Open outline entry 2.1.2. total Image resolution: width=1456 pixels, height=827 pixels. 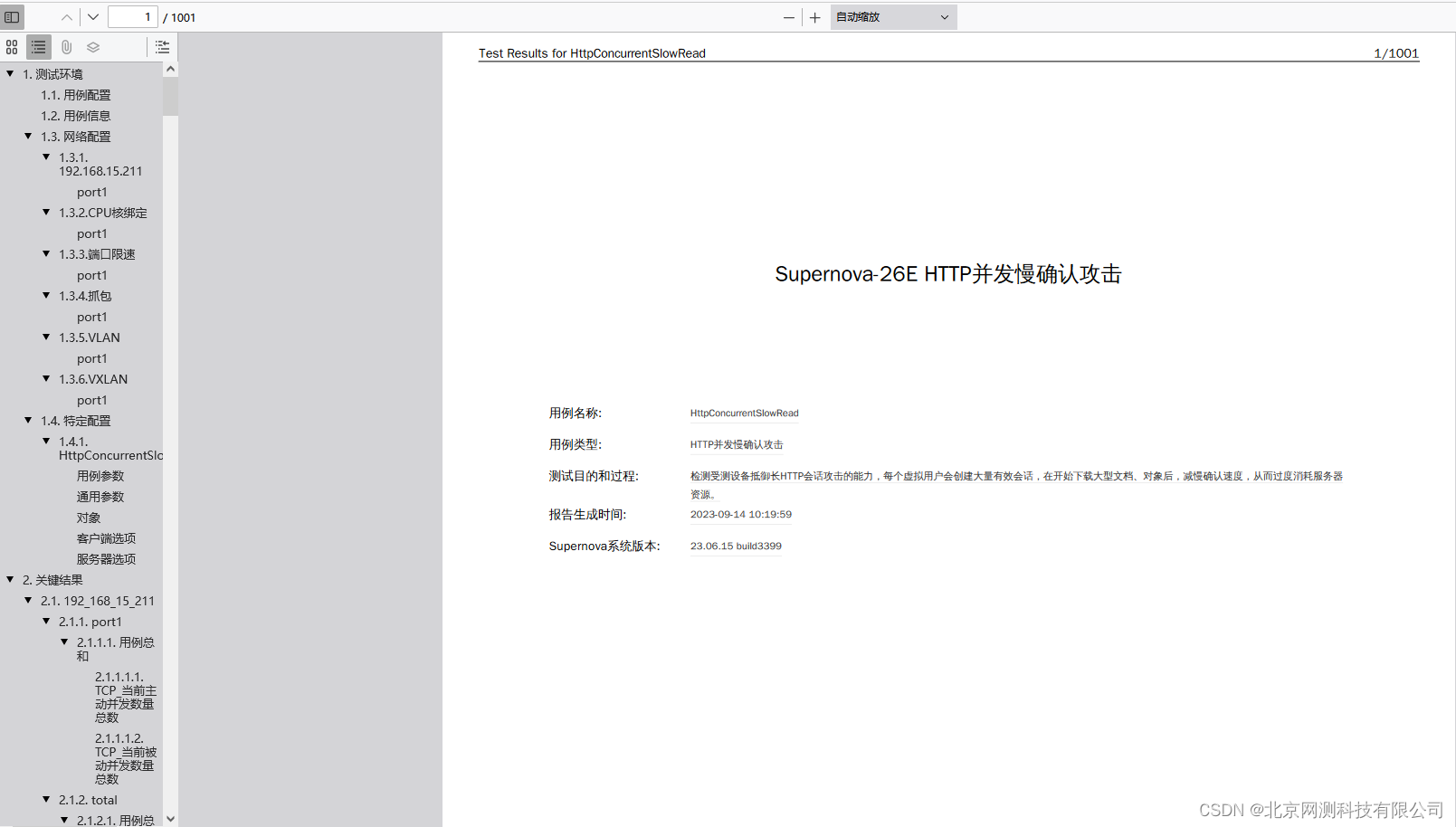click(88, 800)
